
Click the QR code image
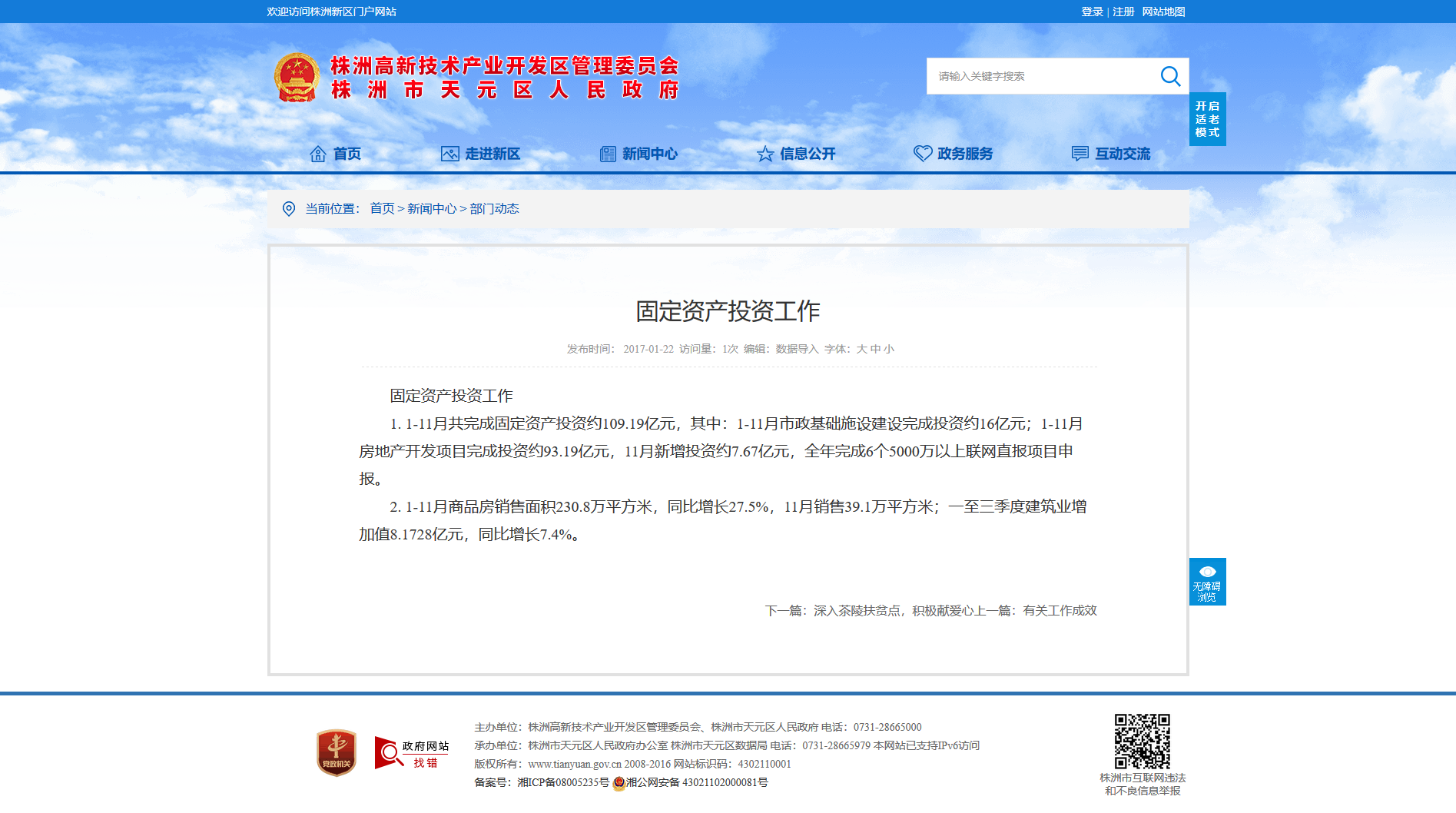[1143, 742]
